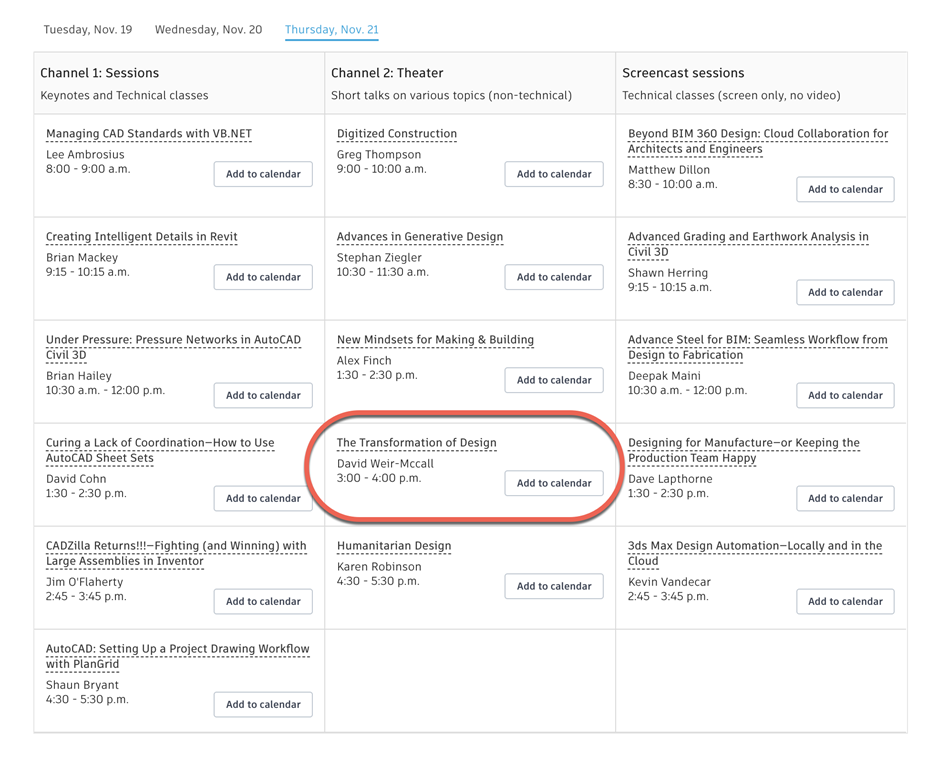Viewport: 949px width, 768px height.
Task: Open Advanced Grading and Earthwork Analysis link
Action: tap(748, 237)
